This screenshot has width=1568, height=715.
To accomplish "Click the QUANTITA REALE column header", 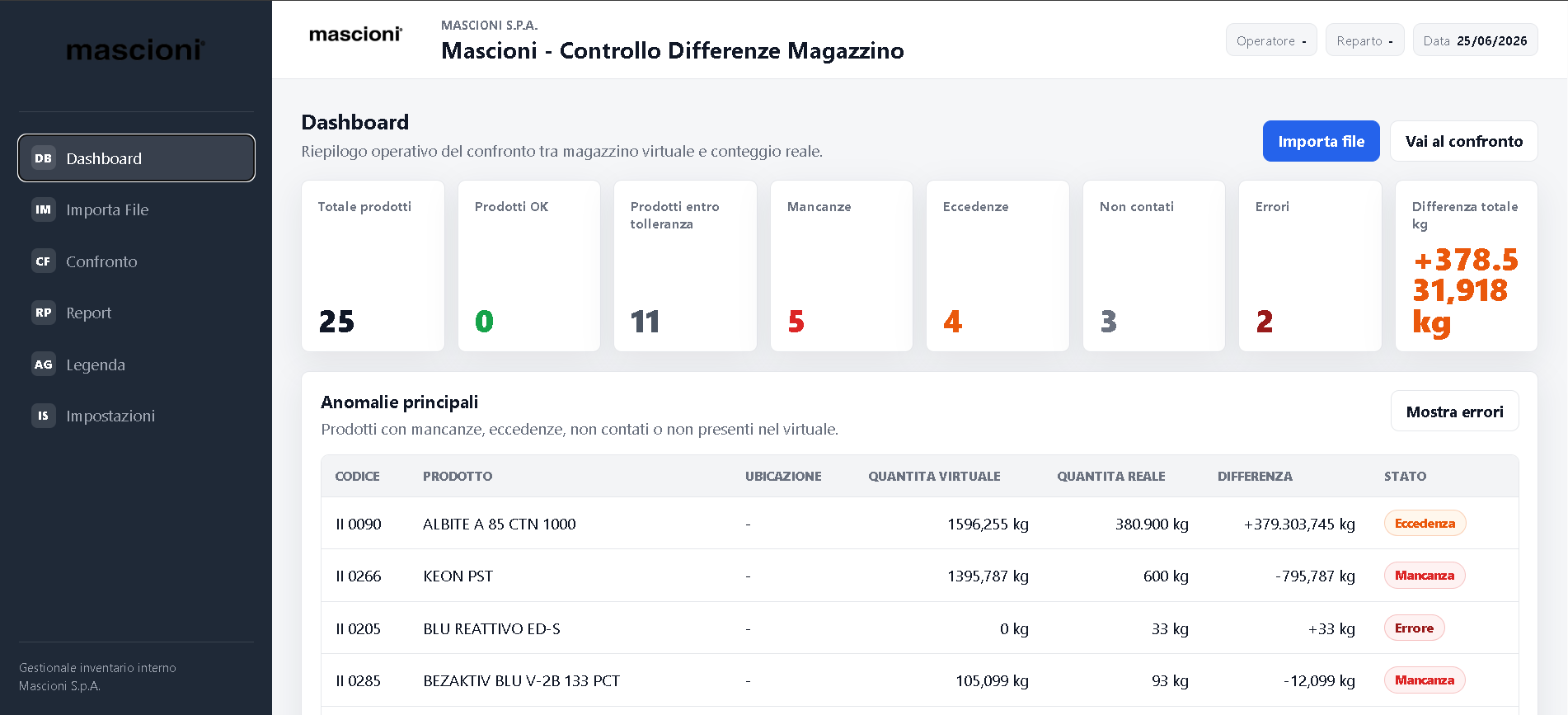I will point(1110,477).
